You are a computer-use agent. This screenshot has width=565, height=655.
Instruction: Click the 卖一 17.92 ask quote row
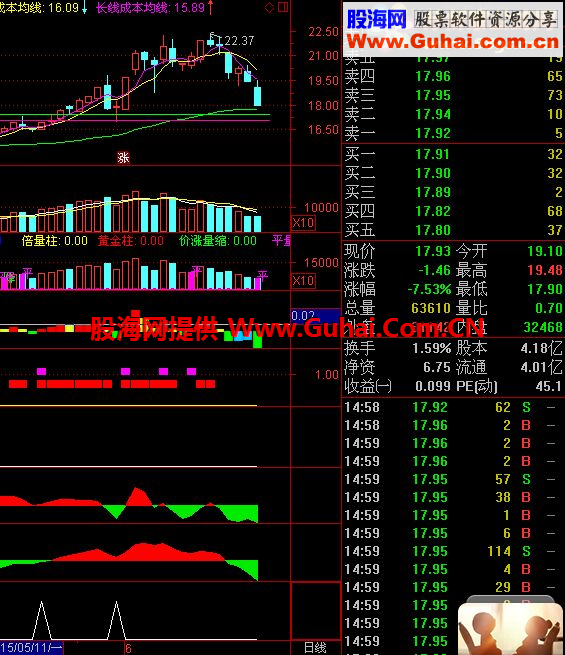pyautogui.click(x=453, y=134)
